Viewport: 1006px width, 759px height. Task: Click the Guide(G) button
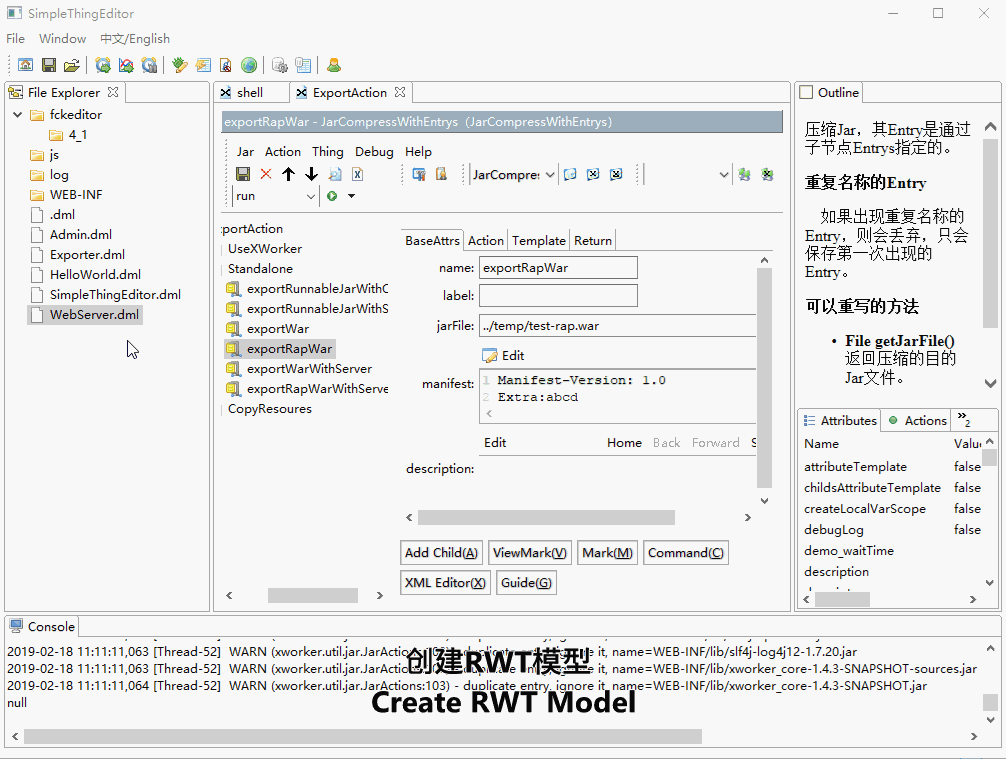[x=526, y=583]
